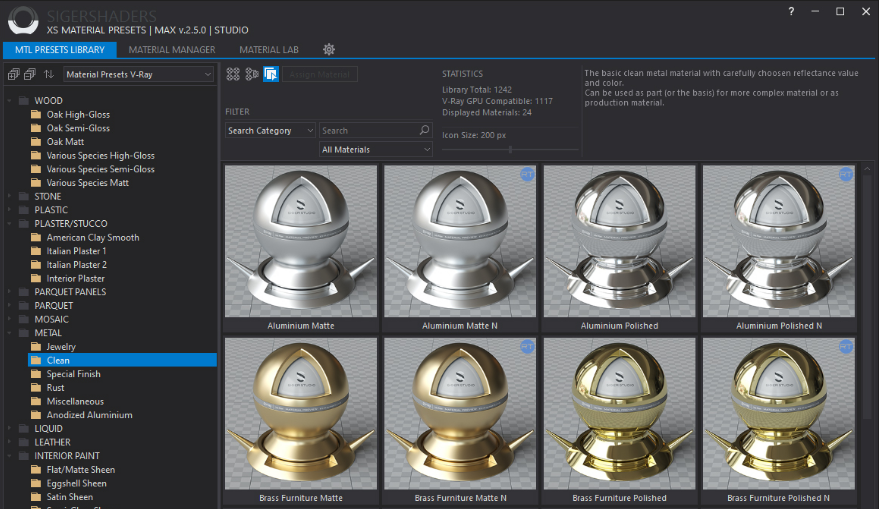882x509 pixels.
Task: Select Various Species Matt folder
Action: click(87, 183)
